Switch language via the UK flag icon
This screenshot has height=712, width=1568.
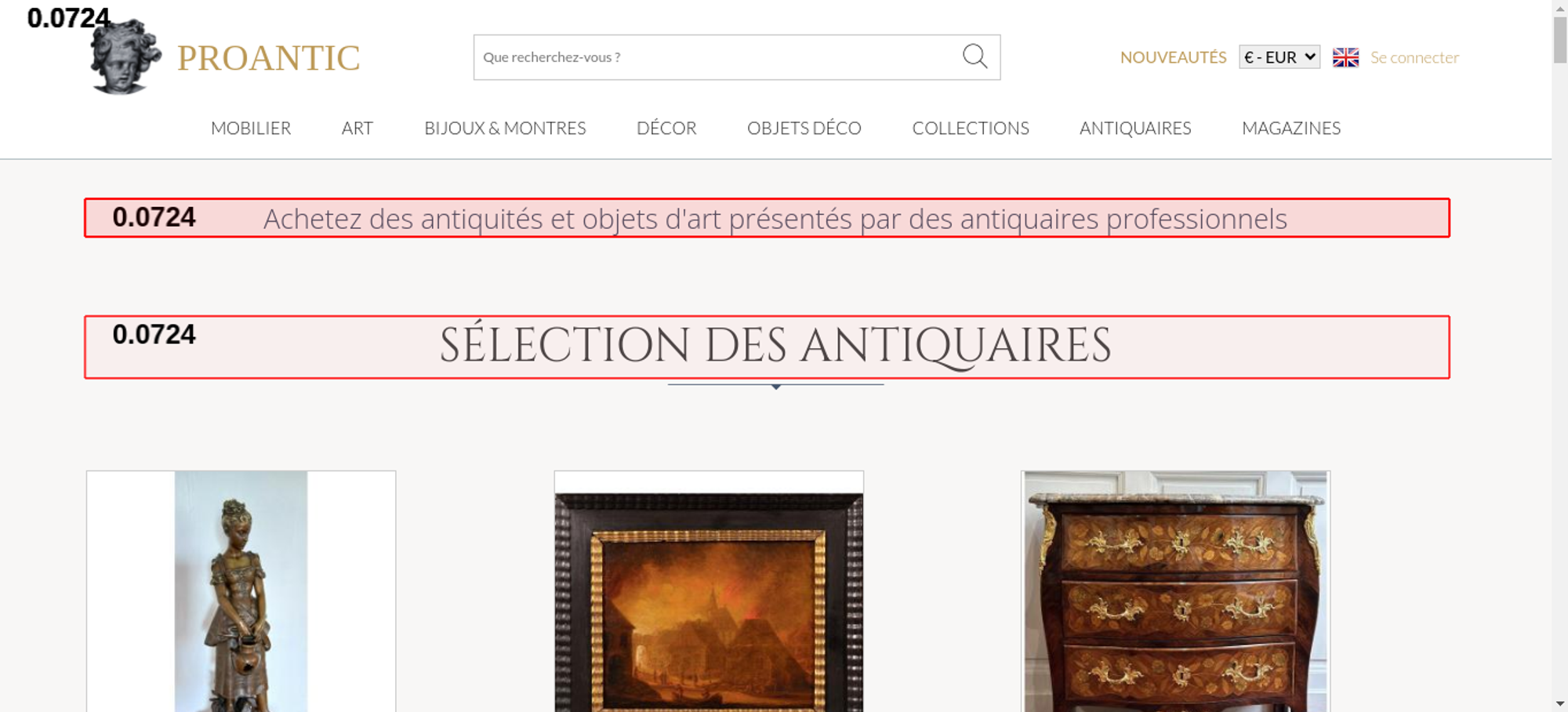click(1345, 57)
